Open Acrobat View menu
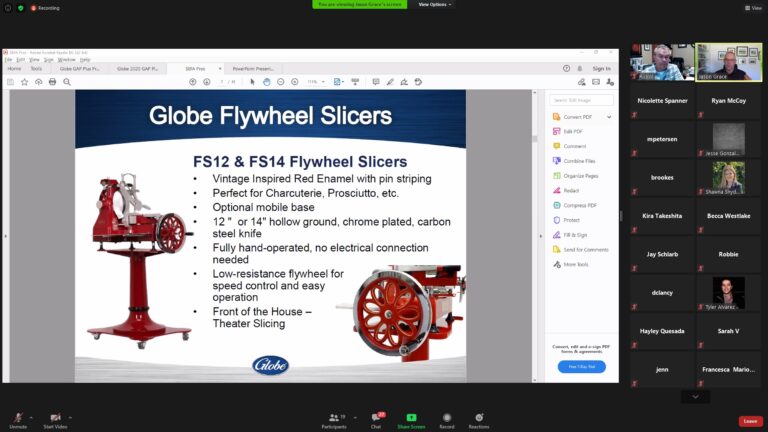The height and width of the screenshot is (432, 768). click(x=34, y=60)
